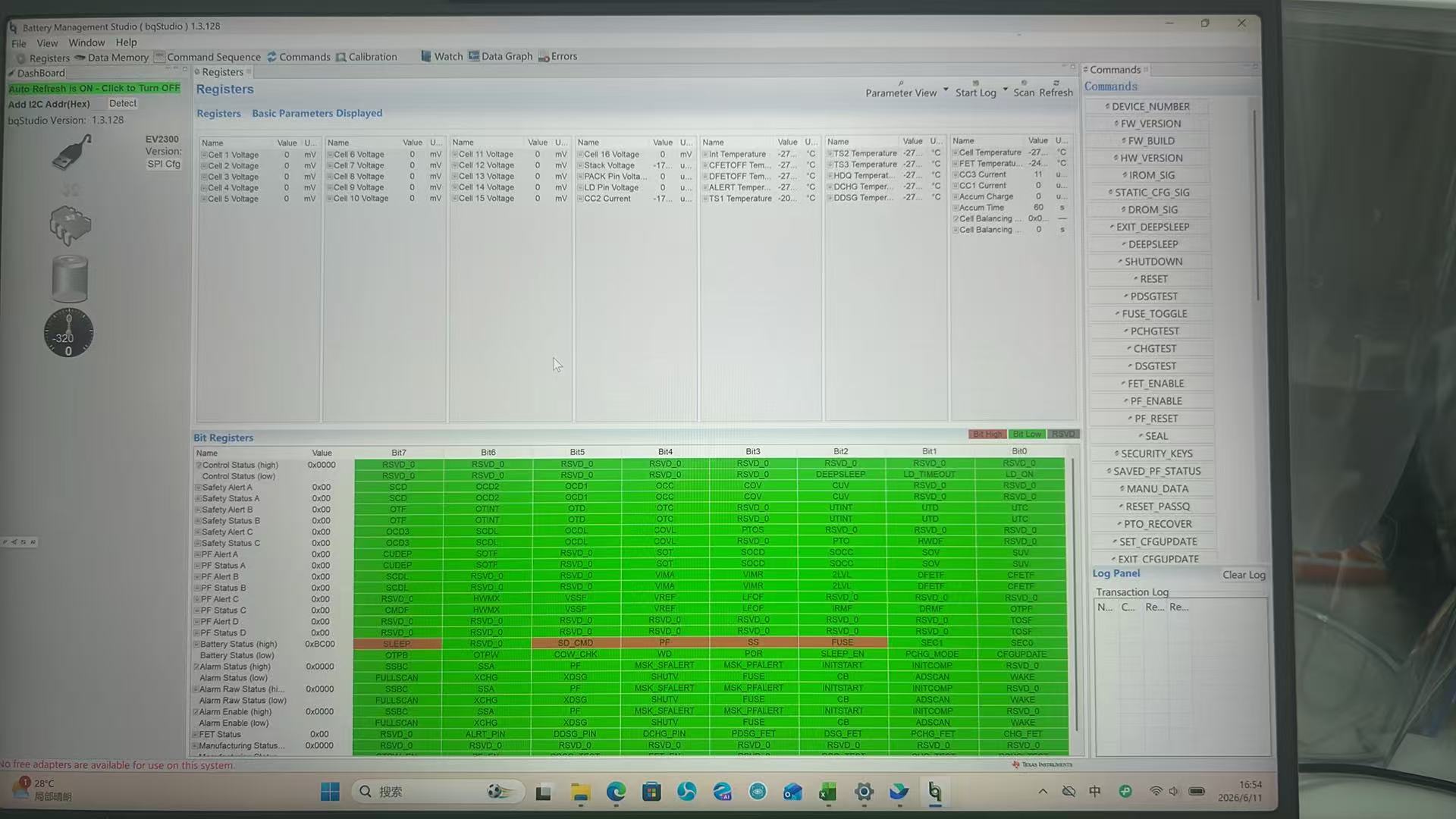This screenshot has width=1456, height=819.
Task: Open Outlook from the taskbar
Action: click(x=792, y=792)
